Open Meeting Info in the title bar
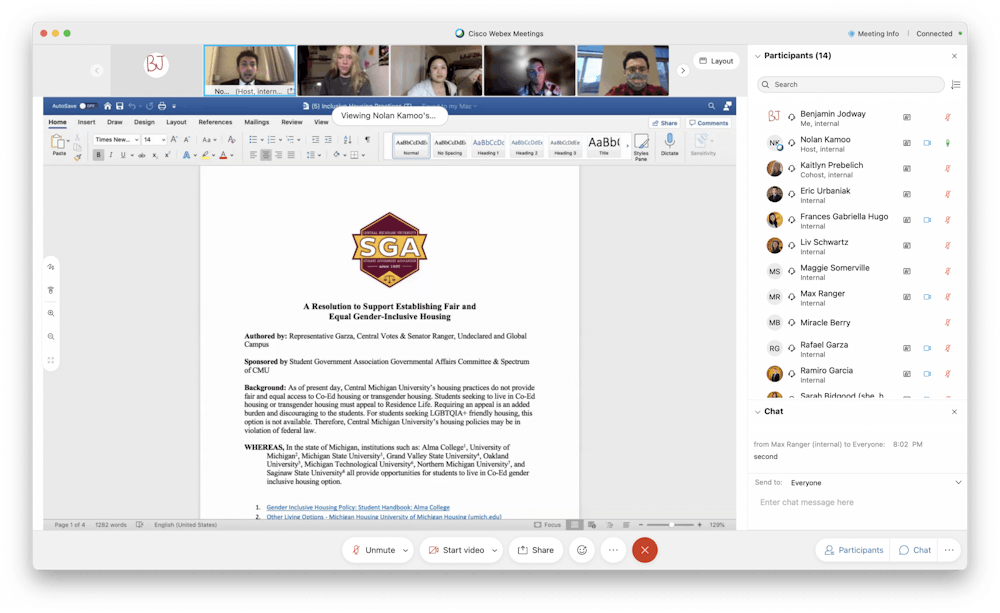1000x613 pixels. click(x=872, y=33)
